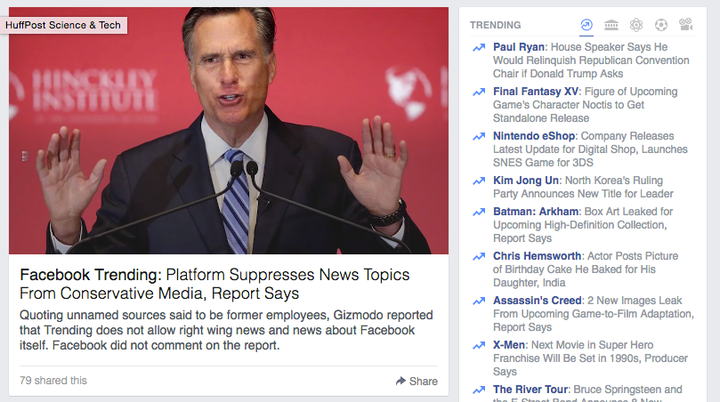Click the HuffPost Science & Tech label

(x=63, y=25)
